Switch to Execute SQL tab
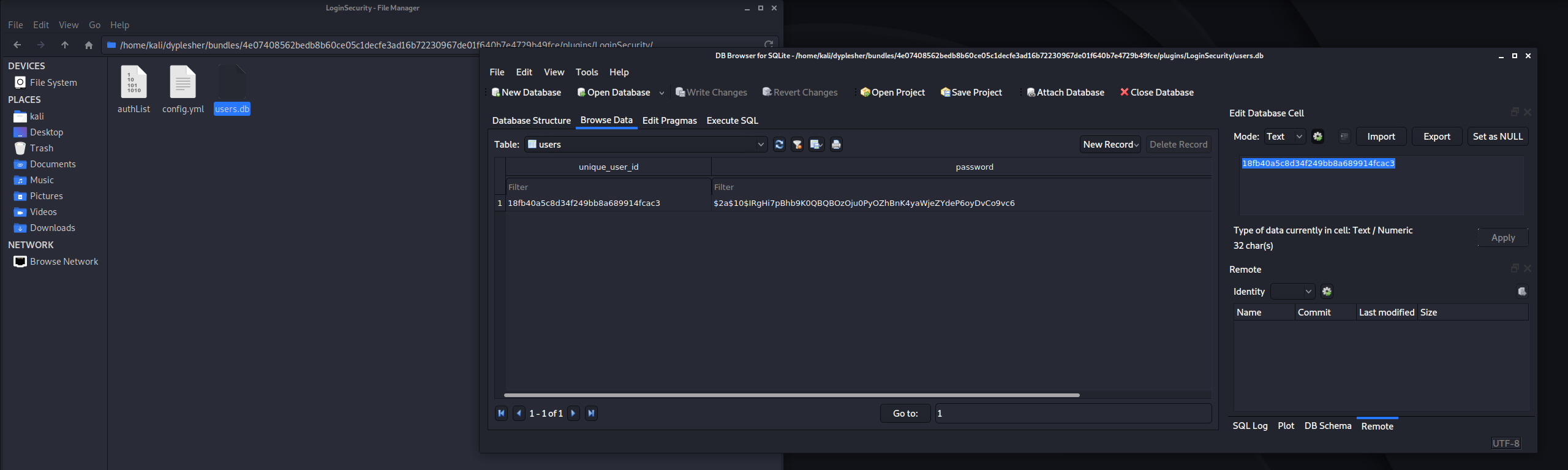This screenshot has width=1568, height=470. pyautogui.click(x=732, y=121)
